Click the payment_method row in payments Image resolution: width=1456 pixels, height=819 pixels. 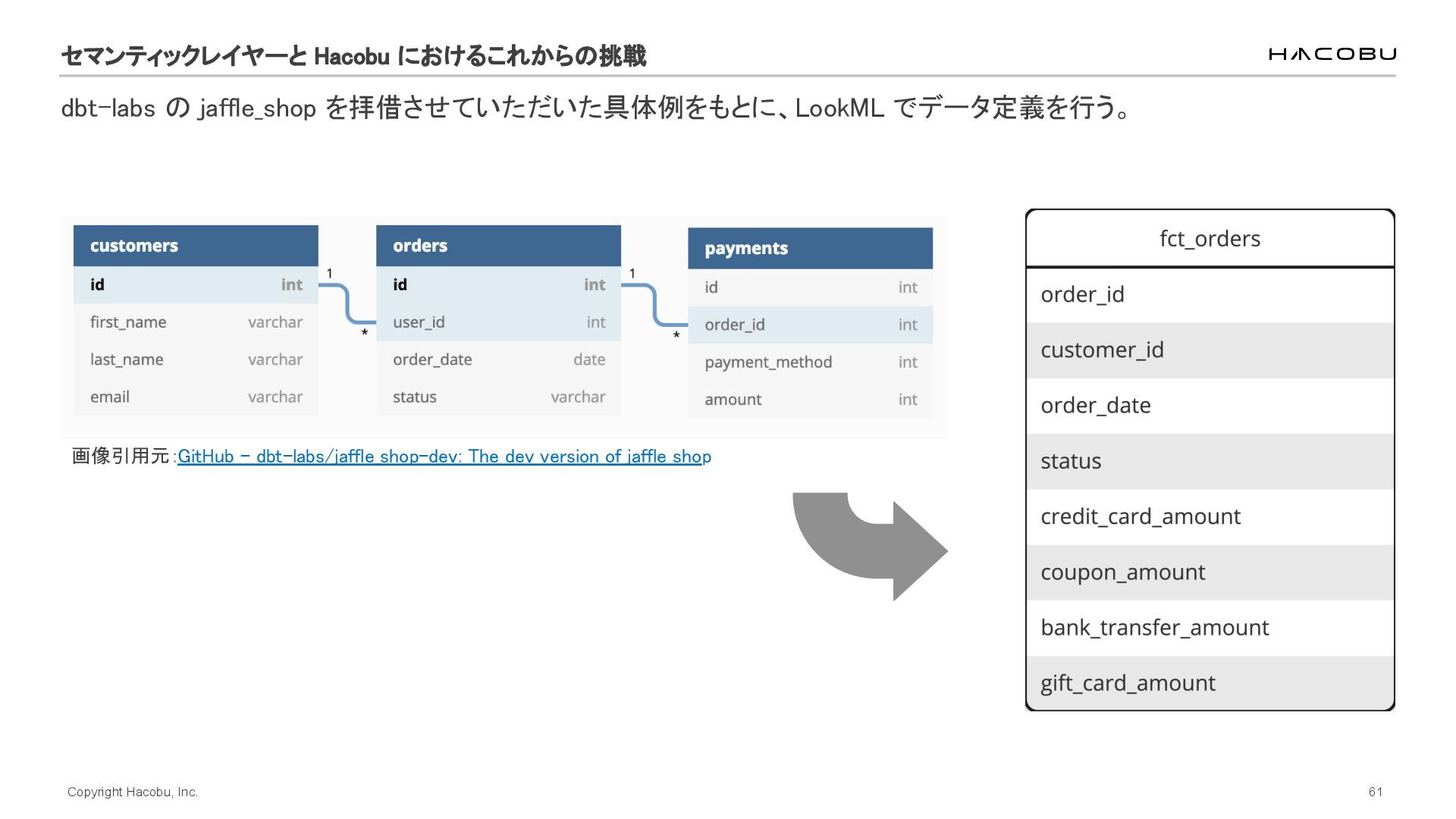810,362
